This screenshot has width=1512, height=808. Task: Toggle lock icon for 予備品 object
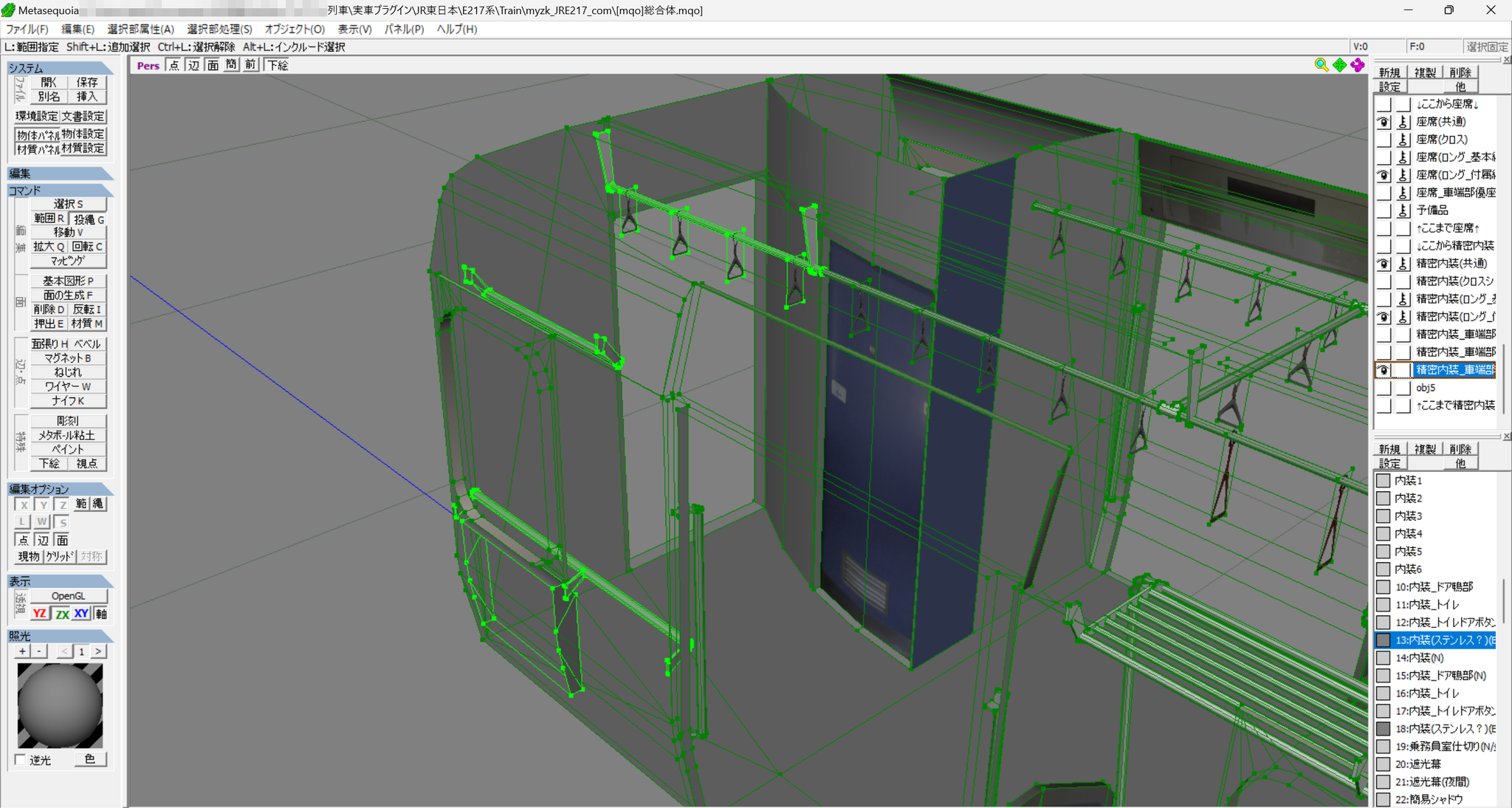click(1403, 210)
